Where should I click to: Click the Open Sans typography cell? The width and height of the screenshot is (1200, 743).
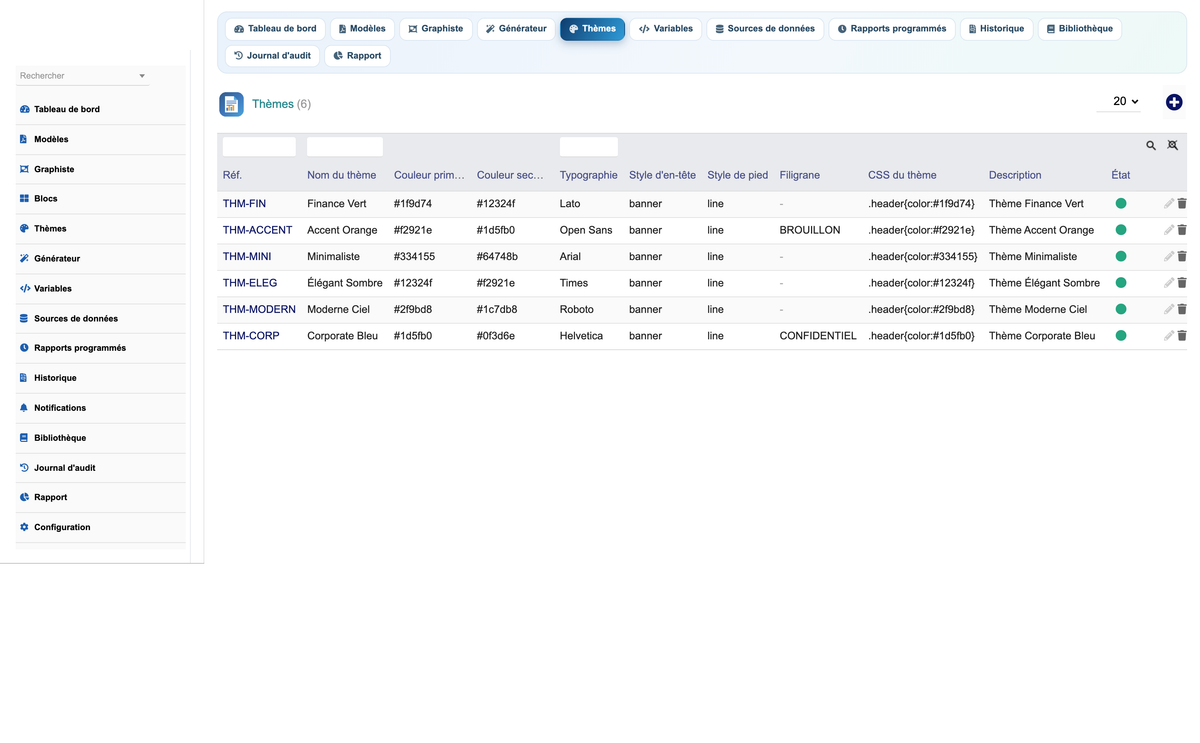(586, 230)
